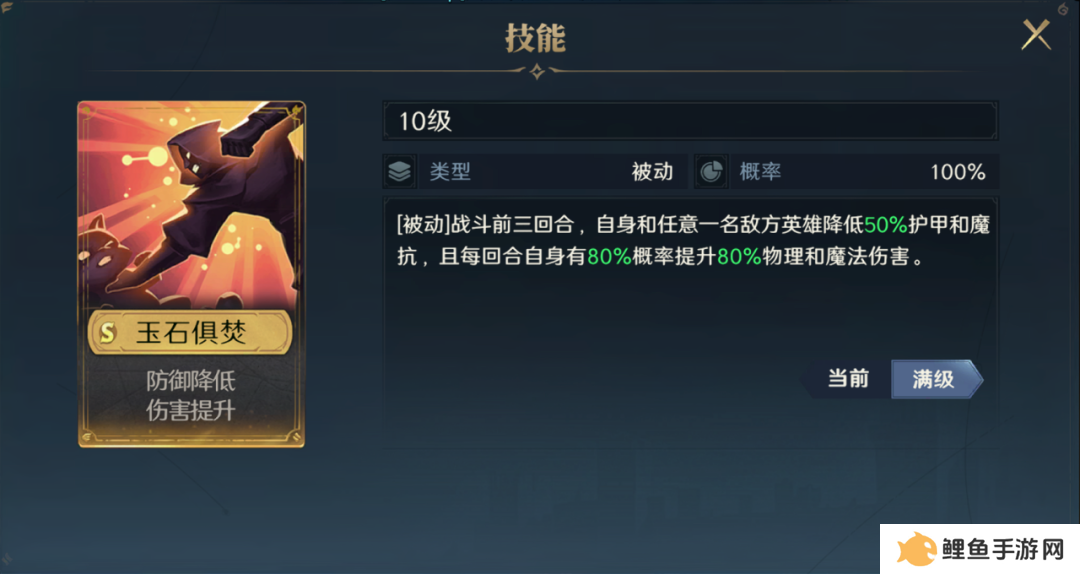Screen dimensions: 1080x574
Task: Click the green 50% armor reduction value
Action: point(886,225)
